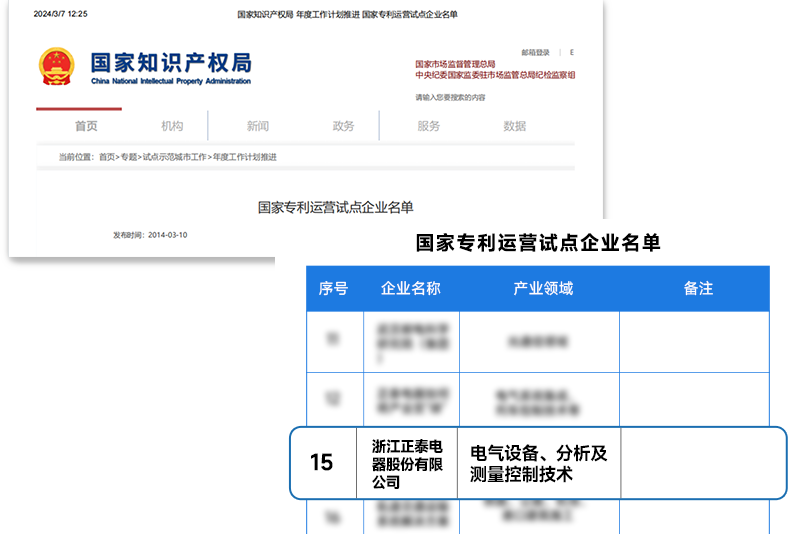Click the 专题 breadcrumb link
Screen dimensions: 802x534
click(129, 157)
